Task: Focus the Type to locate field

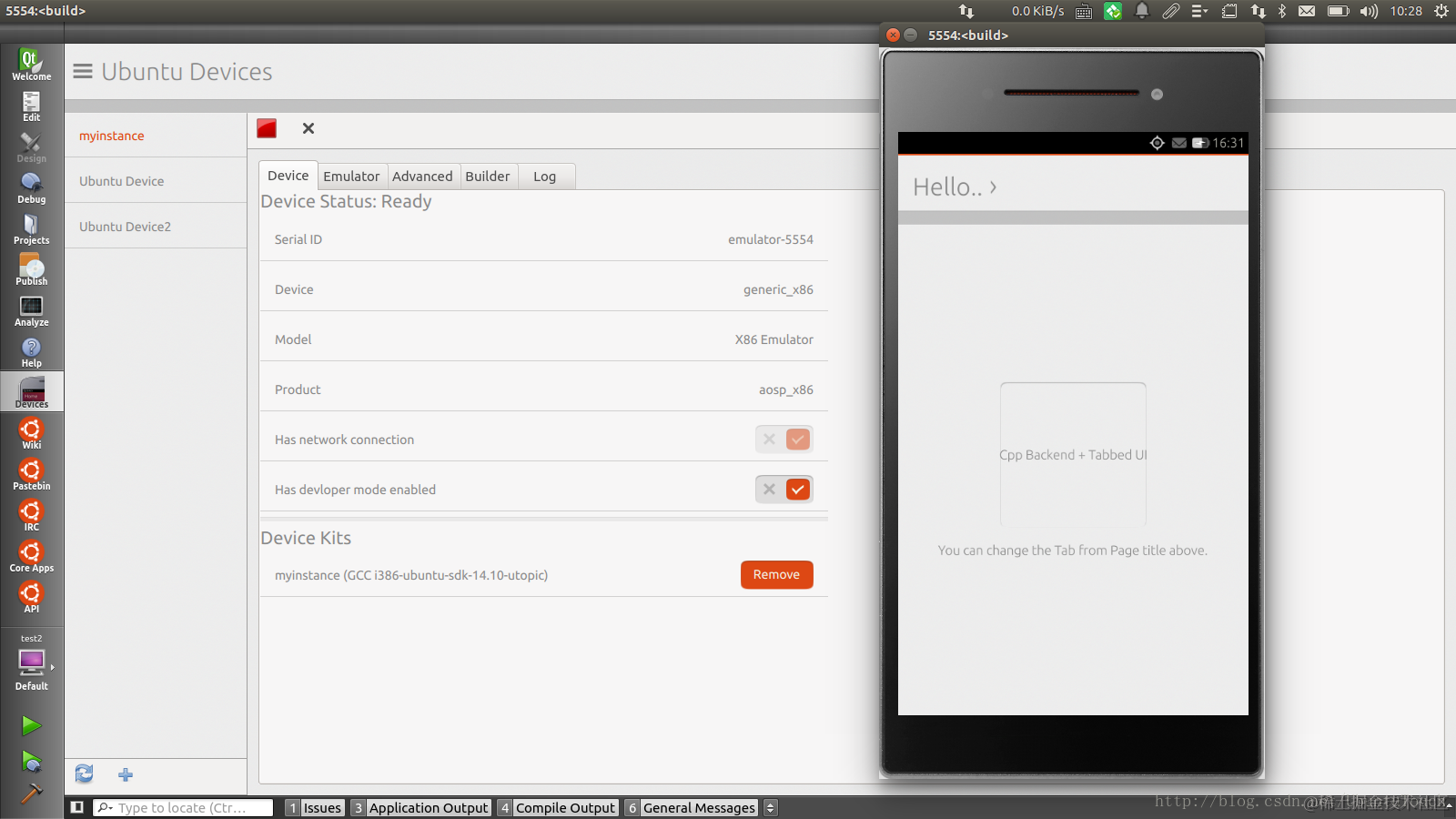Action: [183, 808]
